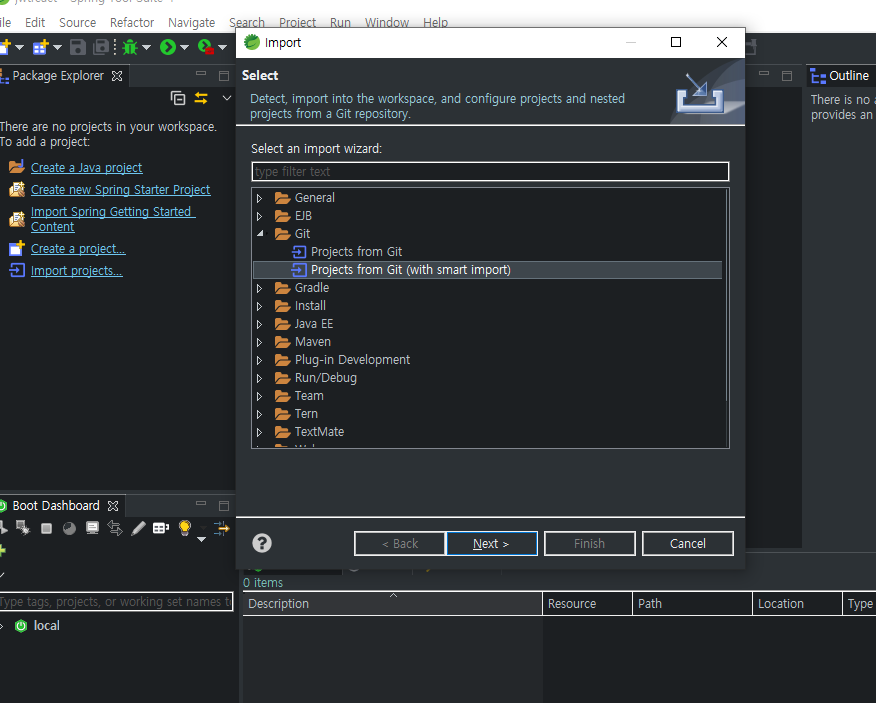Screen dimensions: 876x703
Task: Open dropdown arrow next to External Tools icon
Action: point(222,48)
